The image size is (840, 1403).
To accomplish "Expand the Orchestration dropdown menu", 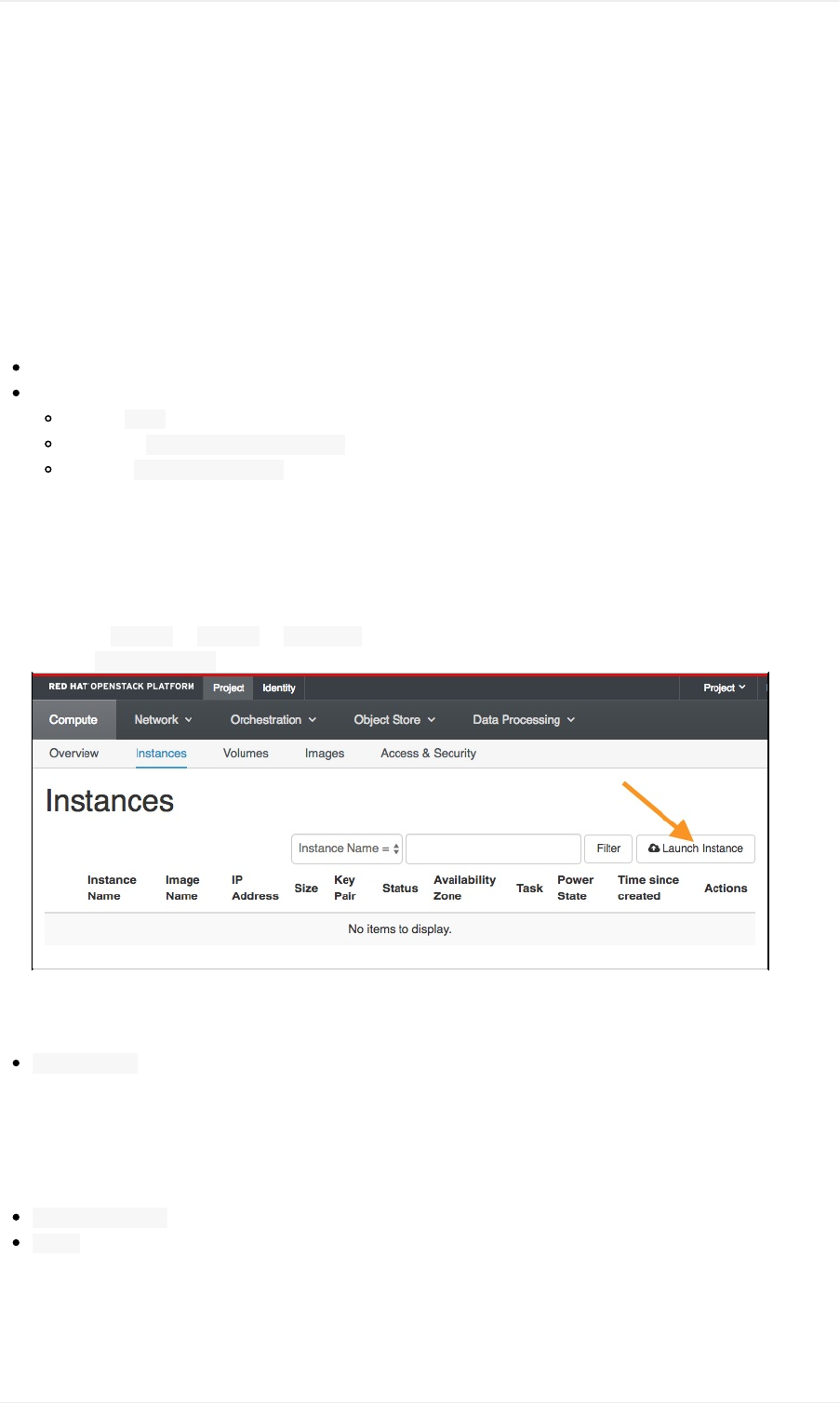I will tap(273, 720).
